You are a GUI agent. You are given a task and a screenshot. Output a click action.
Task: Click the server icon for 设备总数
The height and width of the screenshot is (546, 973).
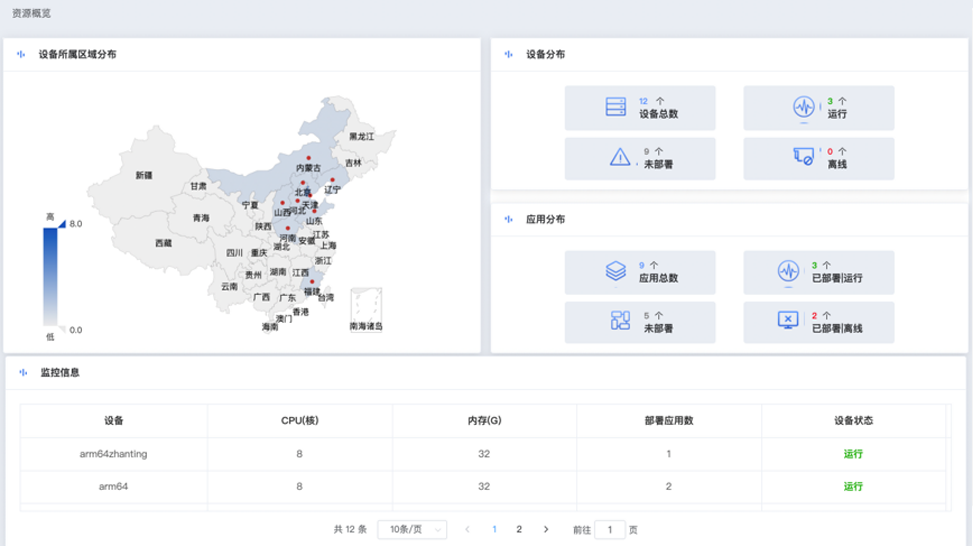coord(615,107)
